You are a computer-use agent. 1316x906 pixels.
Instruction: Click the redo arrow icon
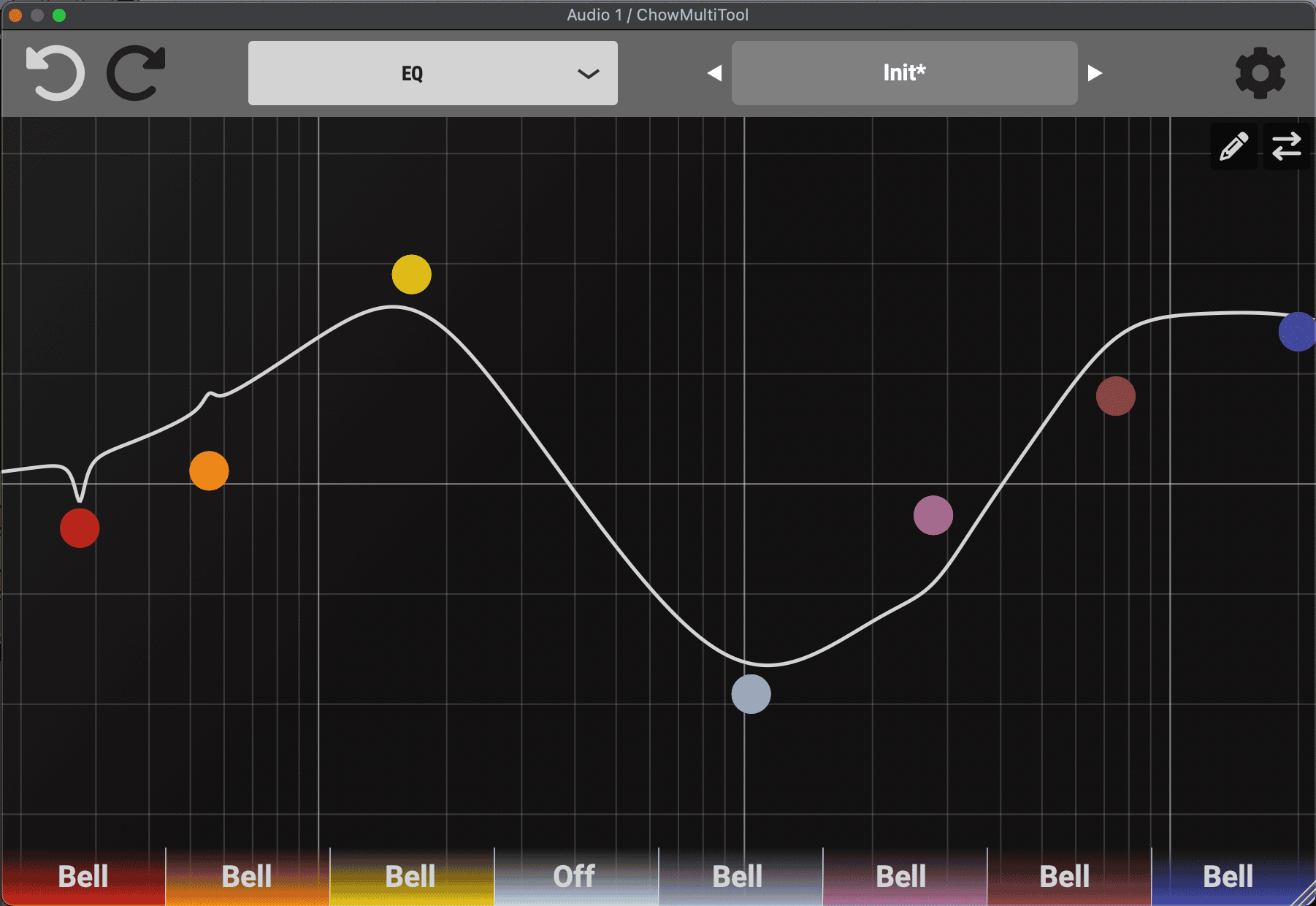(x=136, y=72)
